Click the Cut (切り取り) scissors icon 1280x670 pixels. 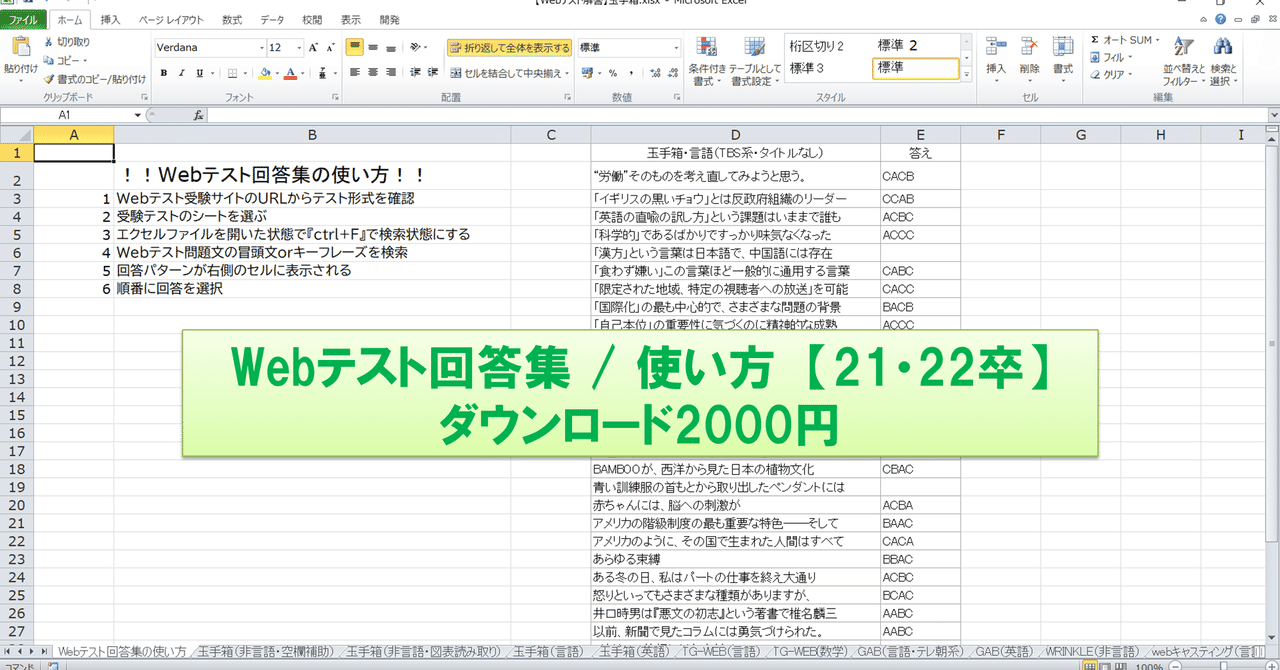(x=49, y=42)
